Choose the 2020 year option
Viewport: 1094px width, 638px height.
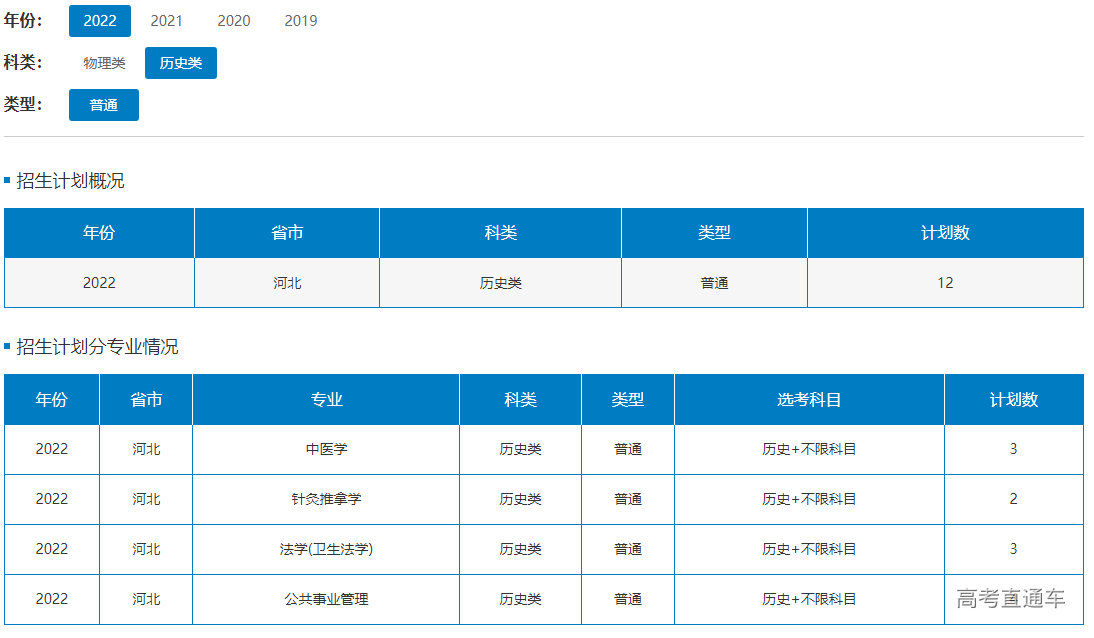pyautogui.click(x=234, y=21)
